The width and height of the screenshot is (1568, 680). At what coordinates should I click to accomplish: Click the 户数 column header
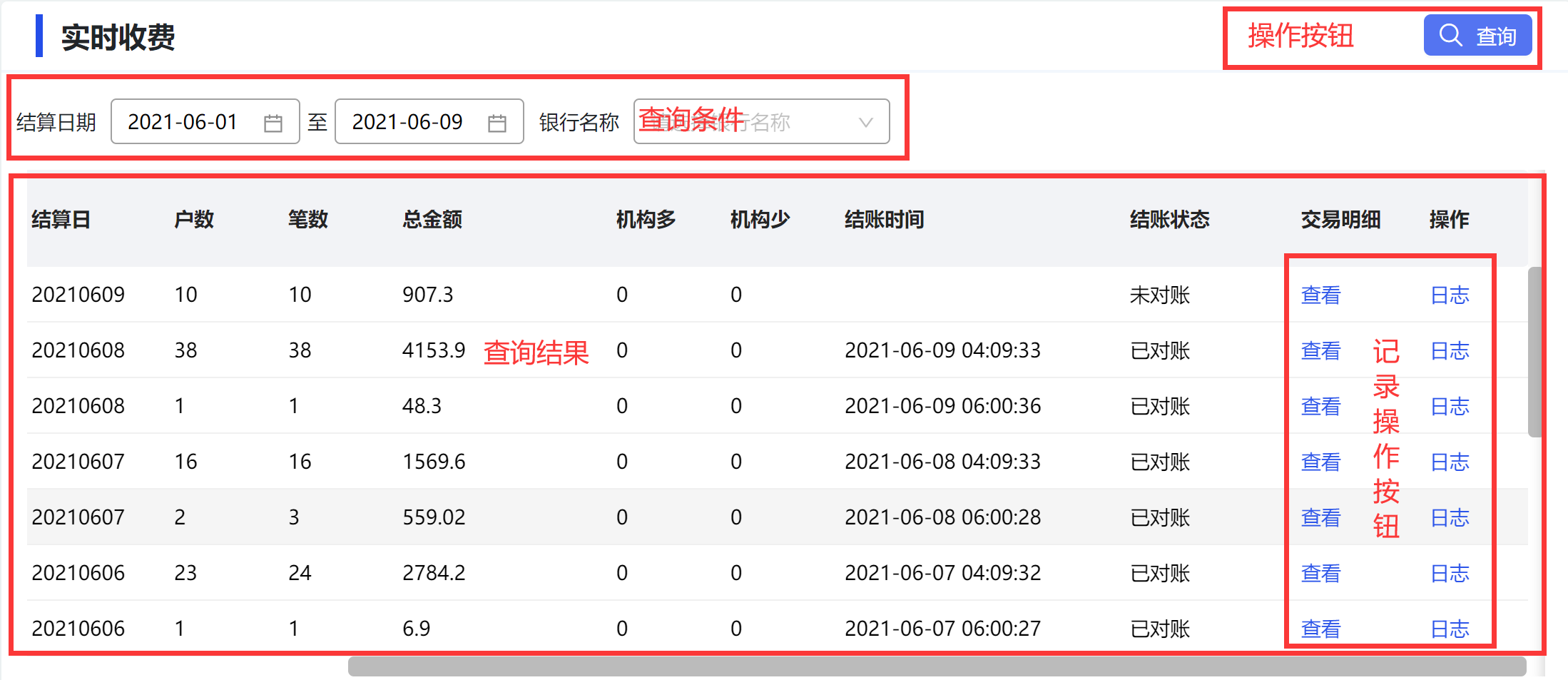coord(194,219)
